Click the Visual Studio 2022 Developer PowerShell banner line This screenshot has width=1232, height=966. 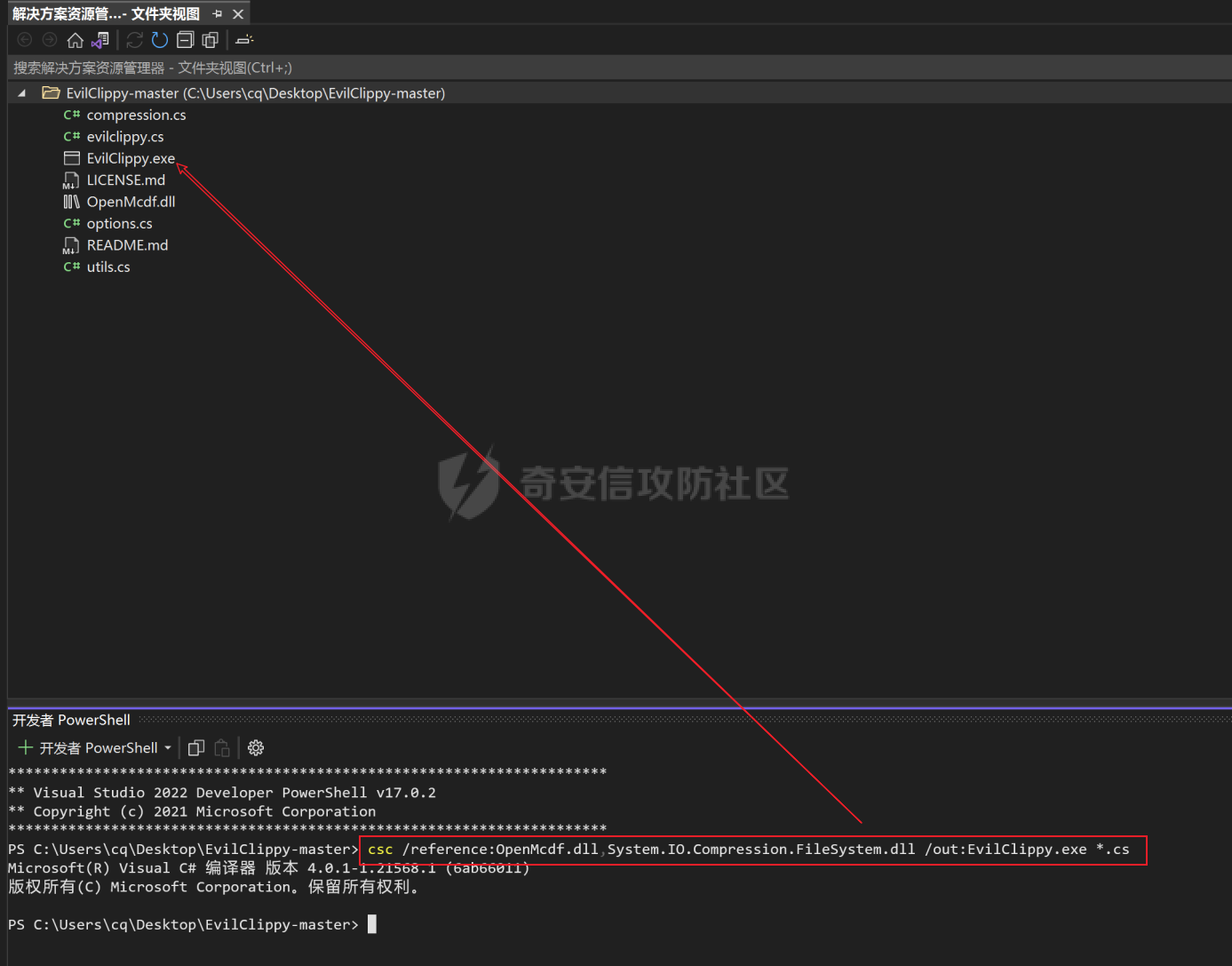pos(222,793)
